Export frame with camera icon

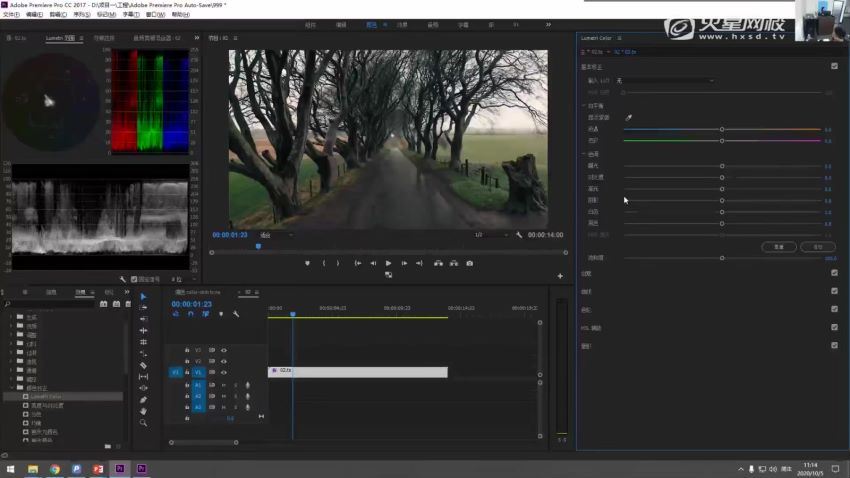469,263
